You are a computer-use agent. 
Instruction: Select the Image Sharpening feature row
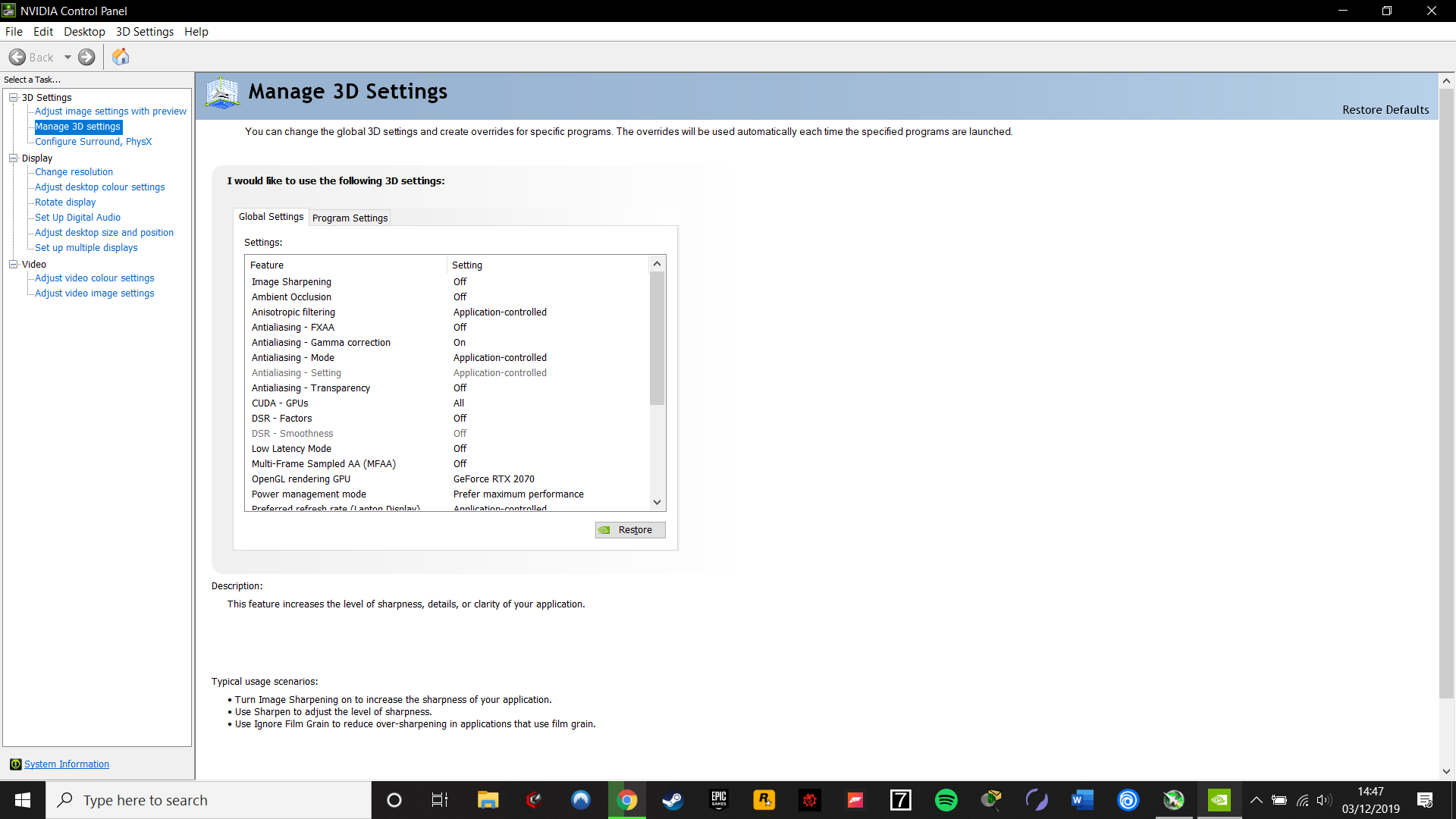coord(447,282)
